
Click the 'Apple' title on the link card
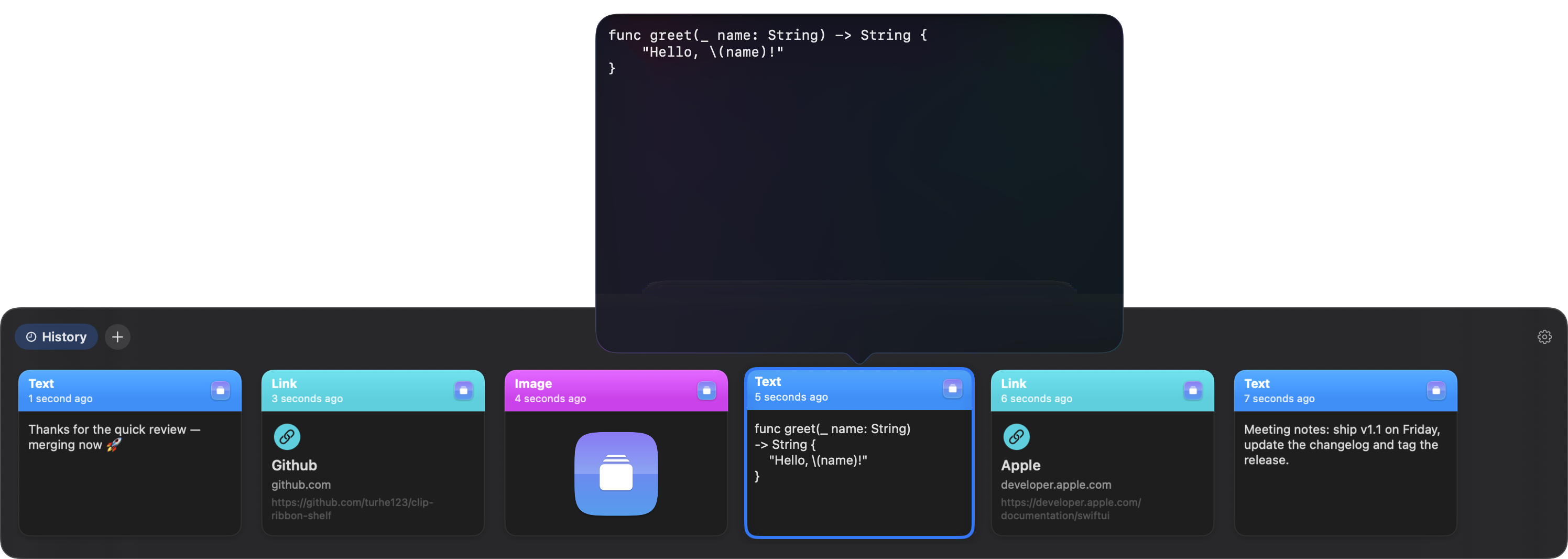[1020, 465]
